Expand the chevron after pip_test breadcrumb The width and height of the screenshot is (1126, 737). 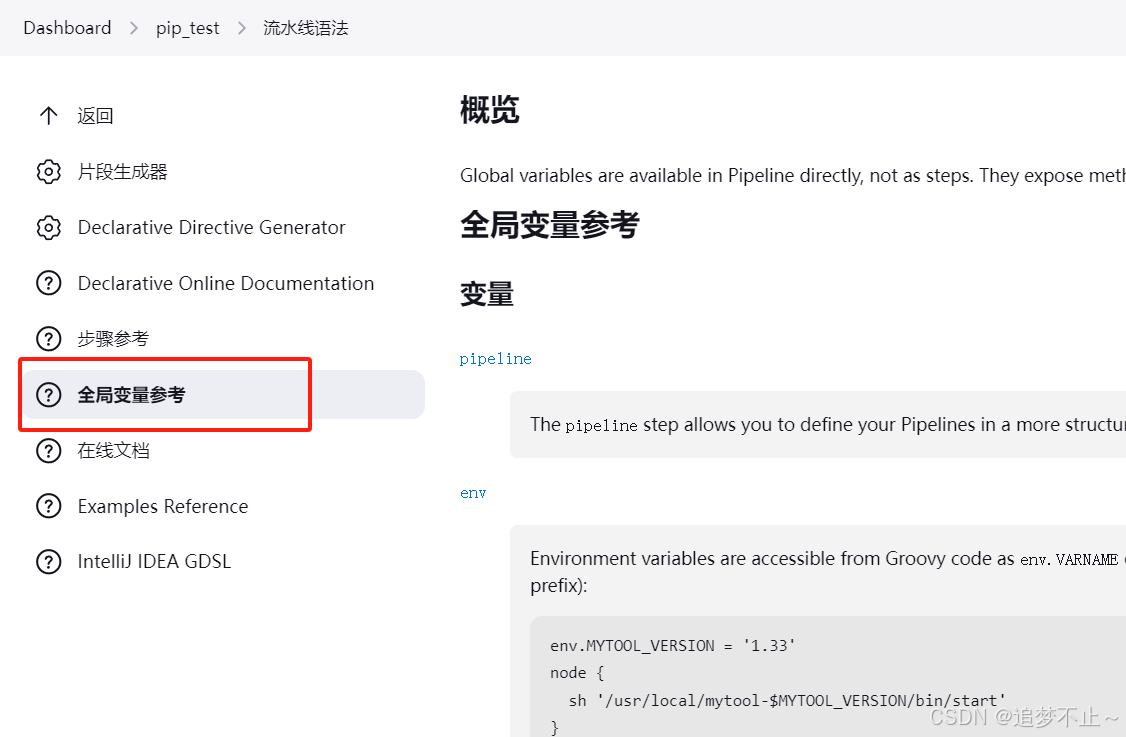(241, 28)
